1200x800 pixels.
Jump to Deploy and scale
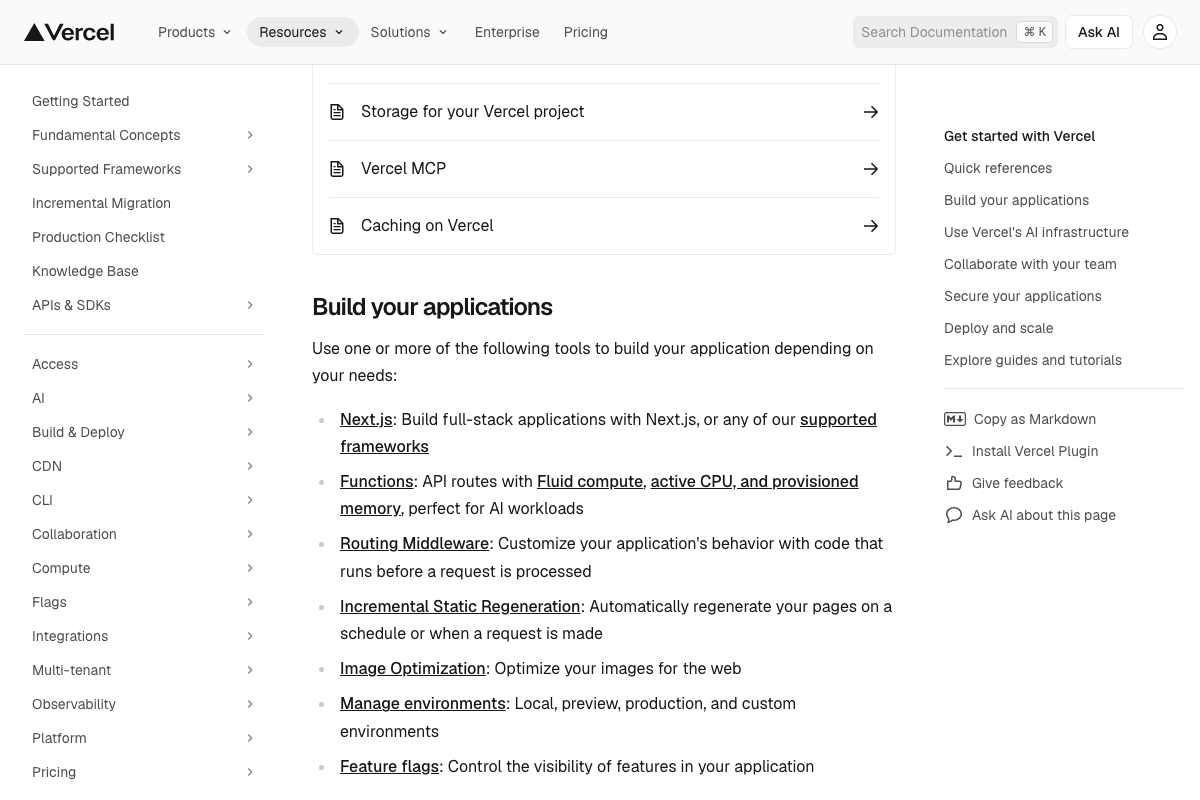(x=998, y=328)
